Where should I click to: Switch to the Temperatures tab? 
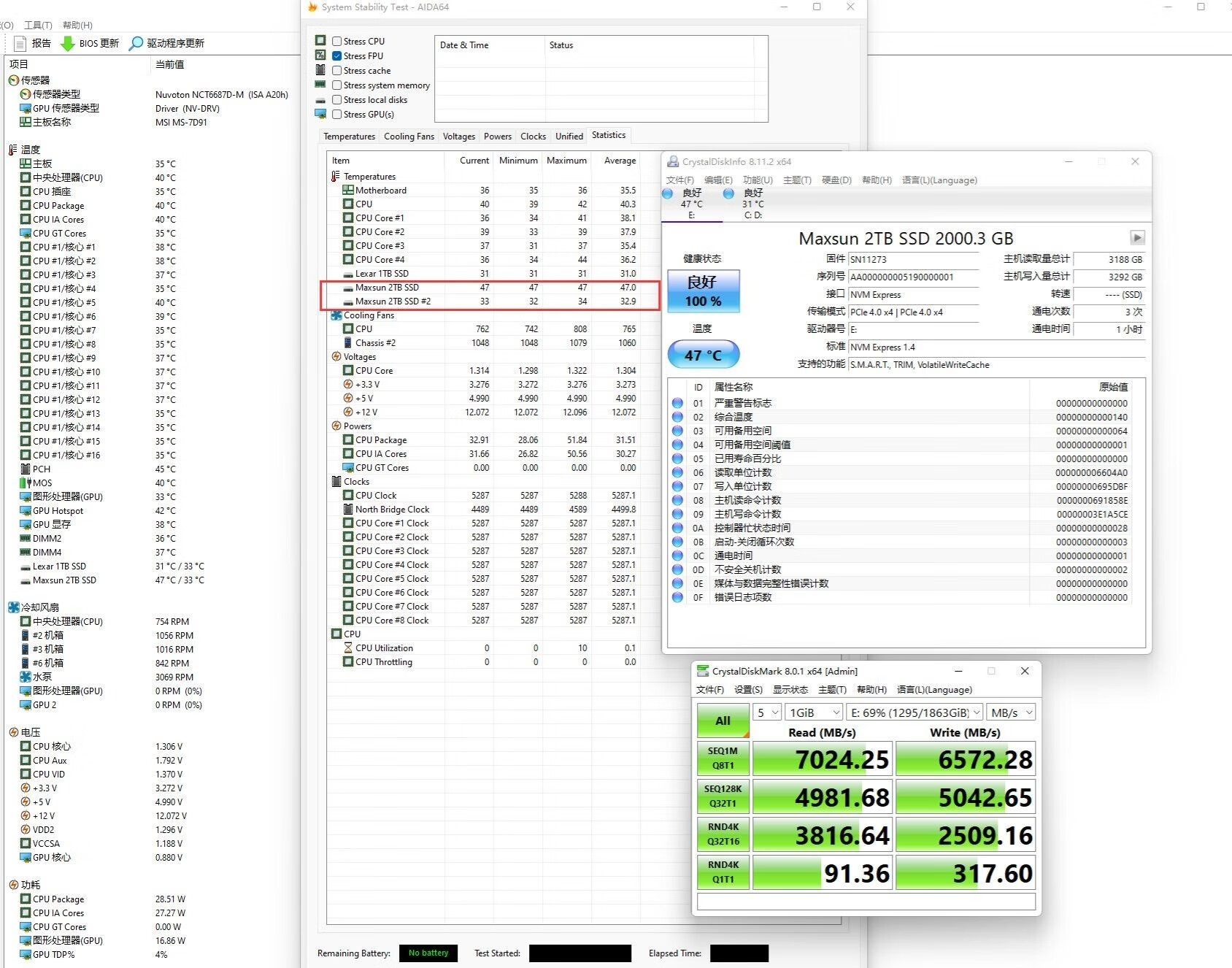click(x=349, y=137)
